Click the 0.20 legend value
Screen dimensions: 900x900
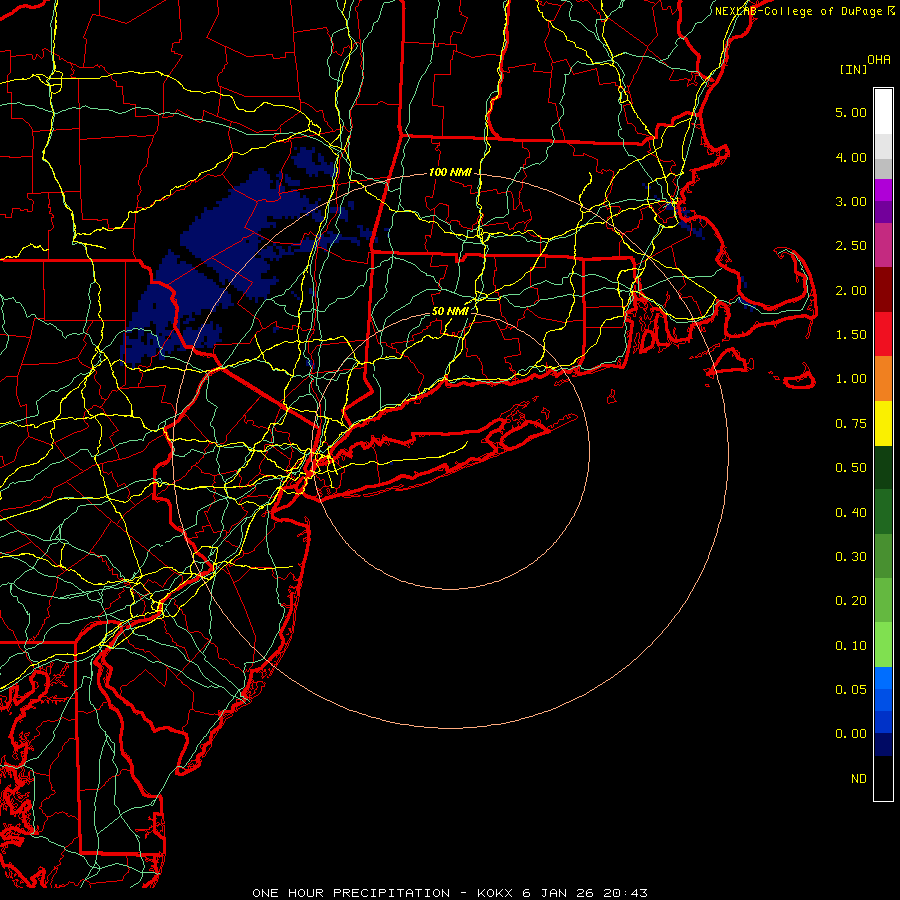click(x=851, y=601)
